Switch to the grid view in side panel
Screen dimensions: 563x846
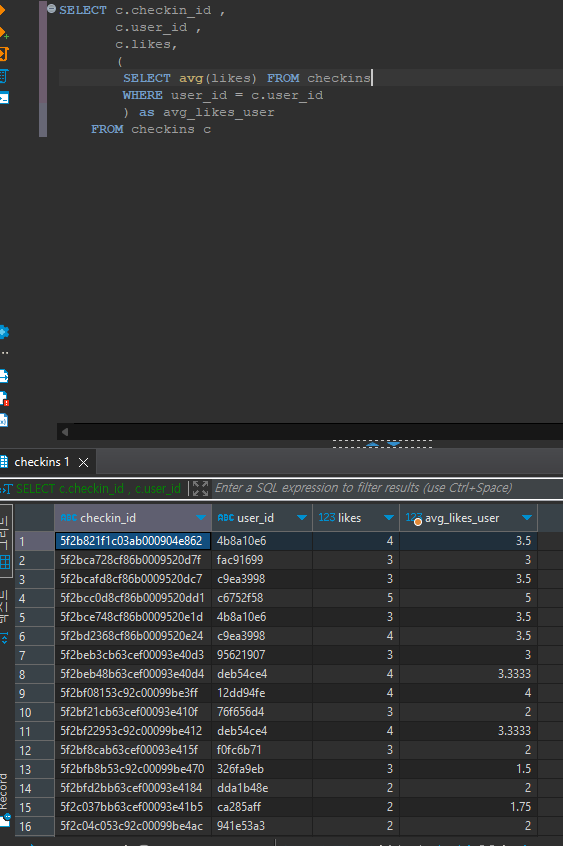(5, 562)
